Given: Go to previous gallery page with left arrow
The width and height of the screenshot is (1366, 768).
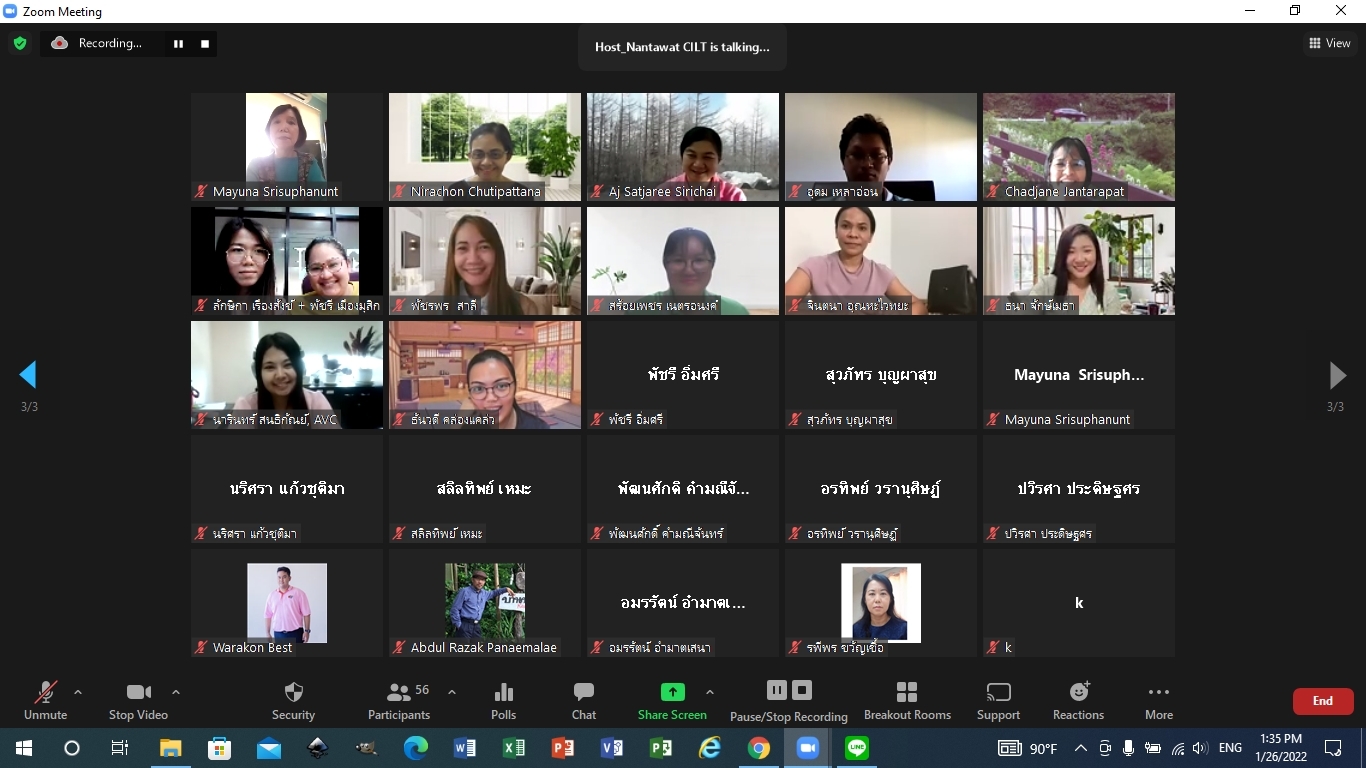Looking at the screenshot, I should click(28, 375).
